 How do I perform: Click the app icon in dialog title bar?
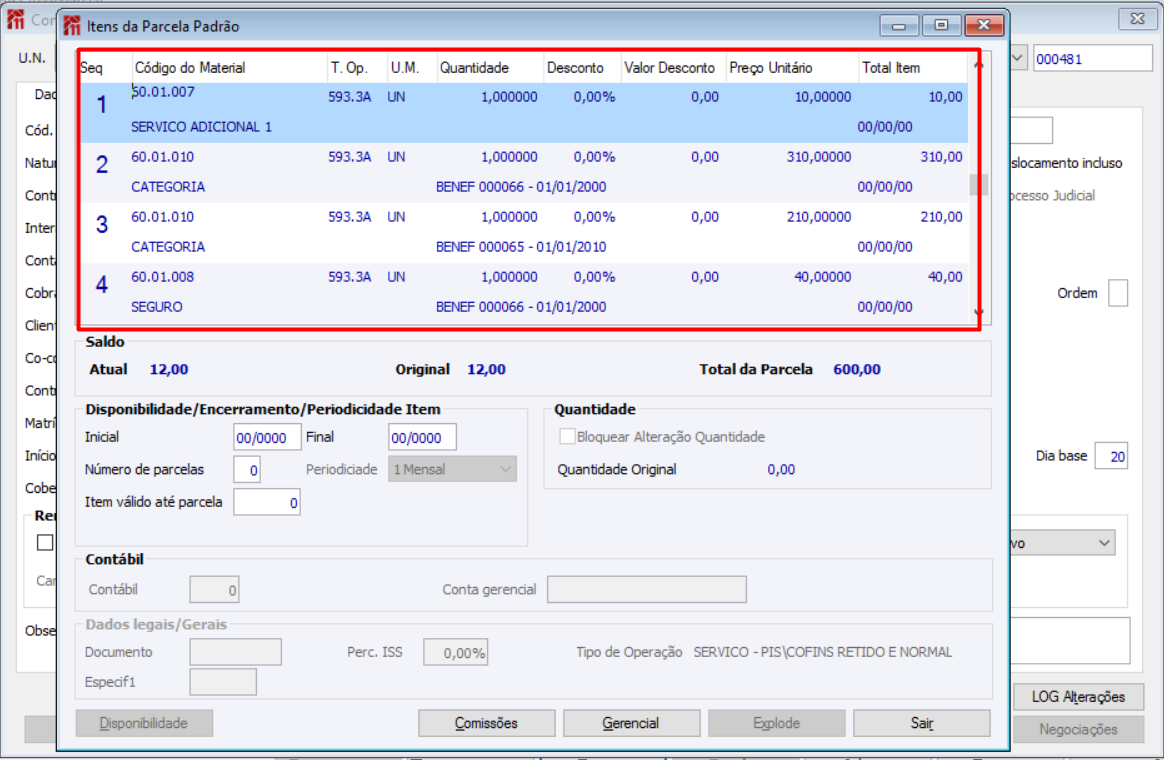pyautogui.click(x=72, y=26)
